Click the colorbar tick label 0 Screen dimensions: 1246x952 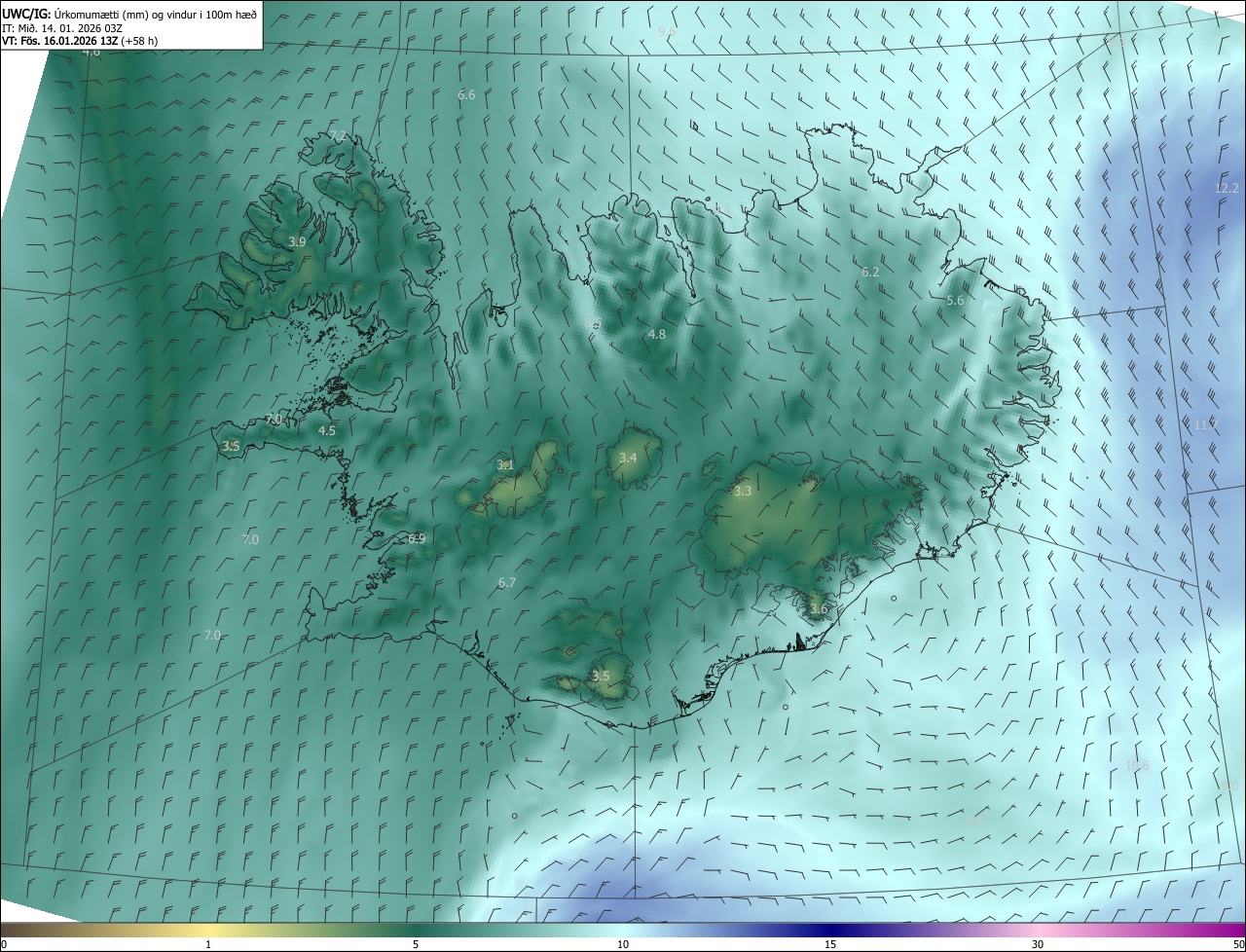pyautogui.click(x=4, y=944)
